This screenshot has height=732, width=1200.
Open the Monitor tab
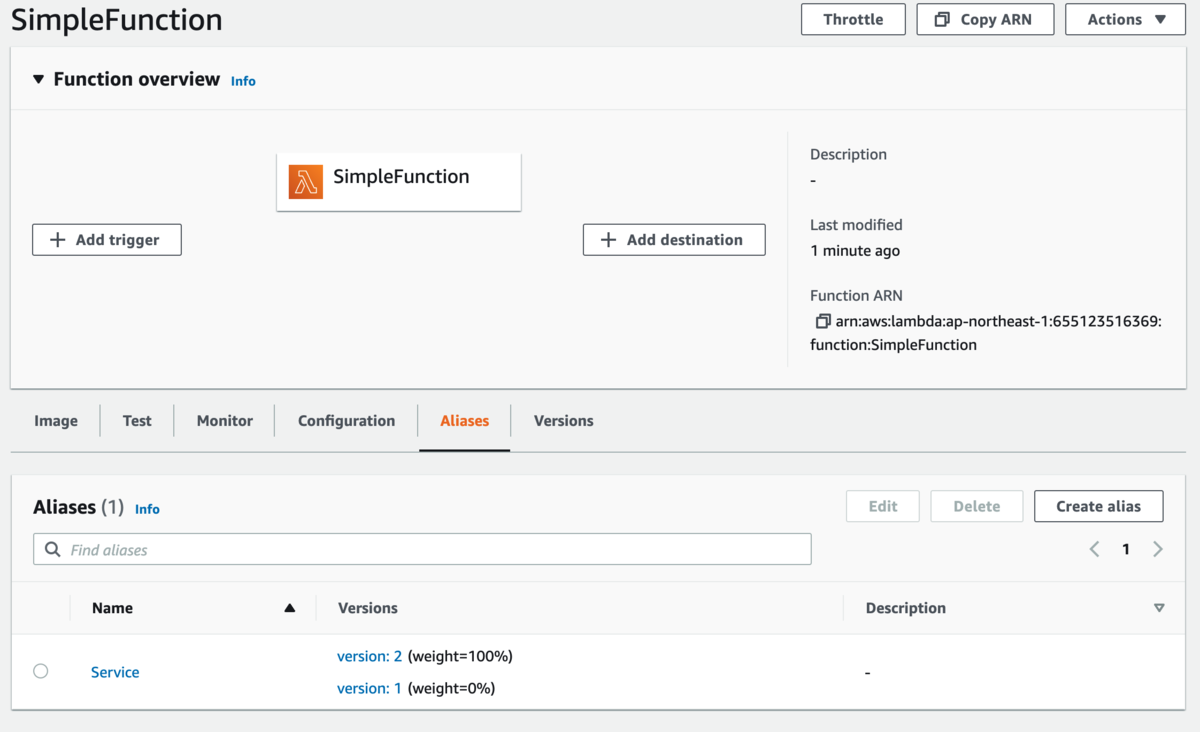[225, 421]
